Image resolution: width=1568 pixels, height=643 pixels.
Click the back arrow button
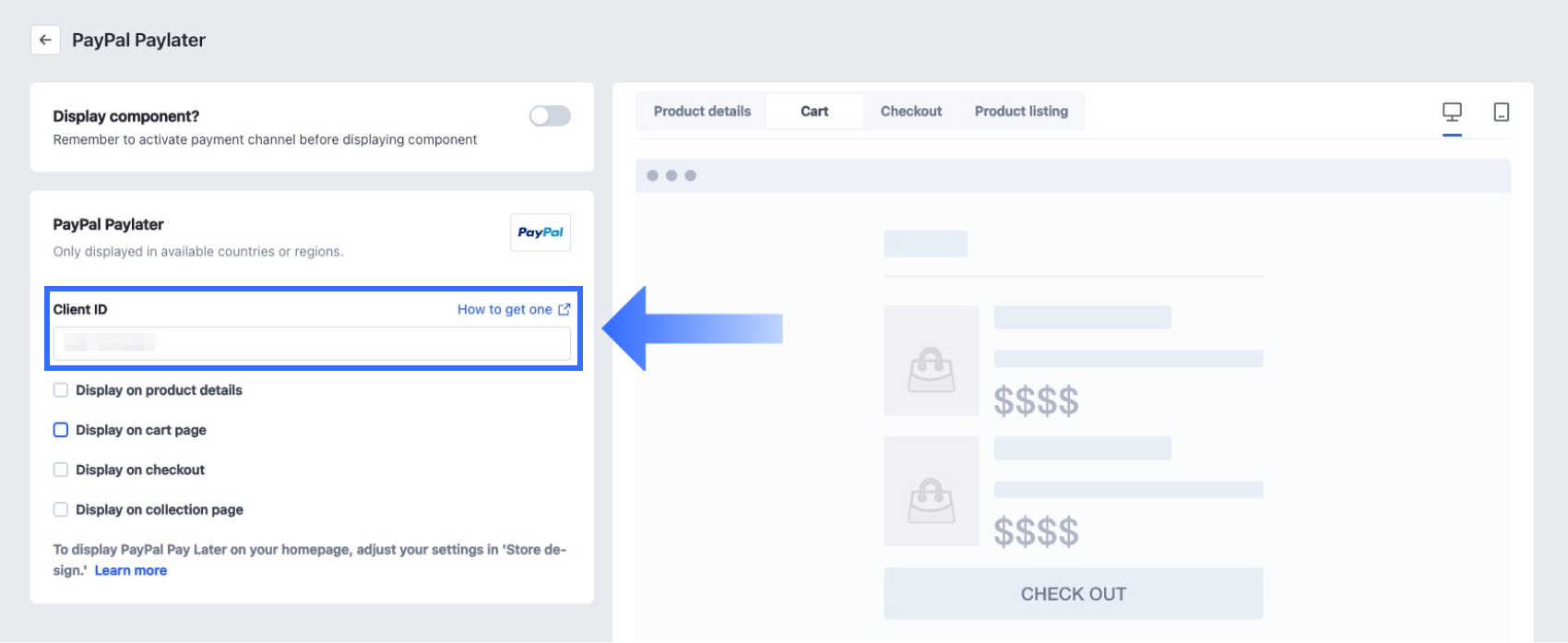tap(45, 41)
